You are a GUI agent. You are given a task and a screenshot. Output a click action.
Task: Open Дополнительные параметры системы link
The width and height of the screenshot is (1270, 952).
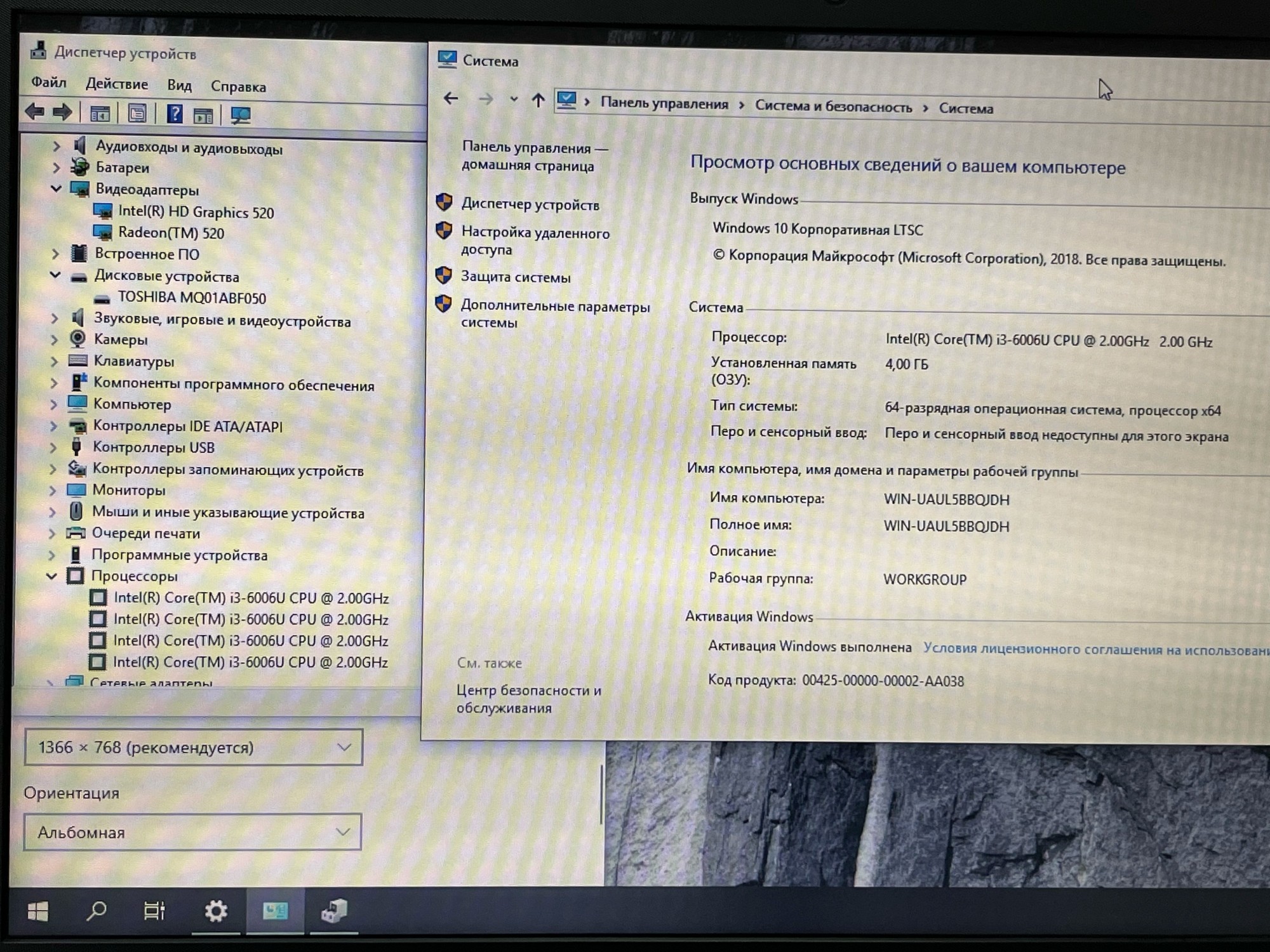tap(555, 314)
